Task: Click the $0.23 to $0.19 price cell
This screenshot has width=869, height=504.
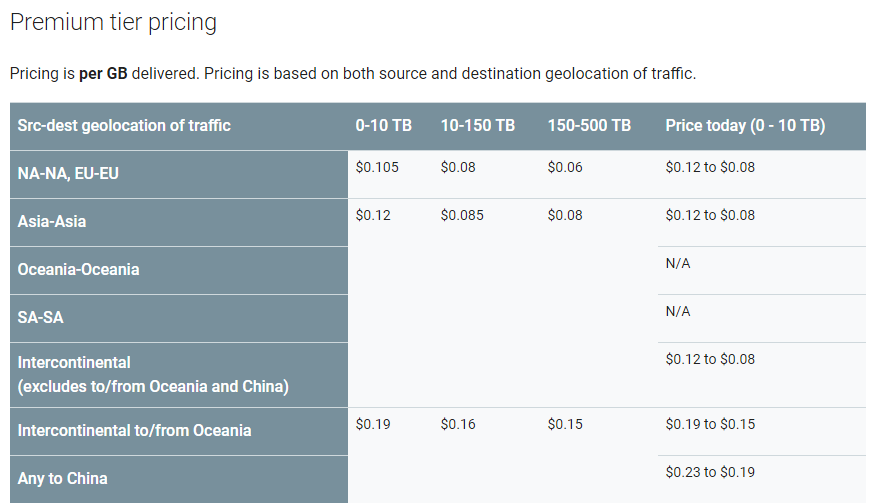Action: (x=710, y=472)
